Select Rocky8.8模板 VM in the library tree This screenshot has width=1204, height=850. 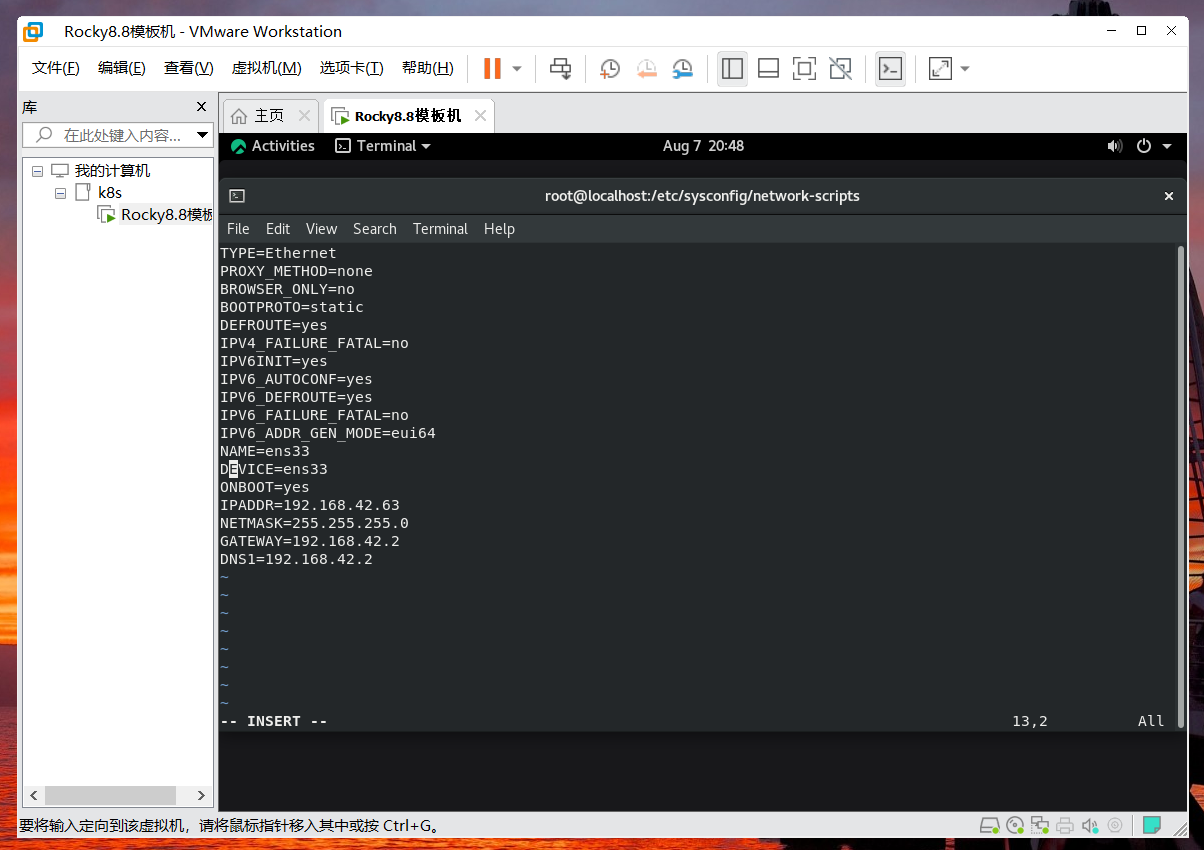[x=155, y=215]
